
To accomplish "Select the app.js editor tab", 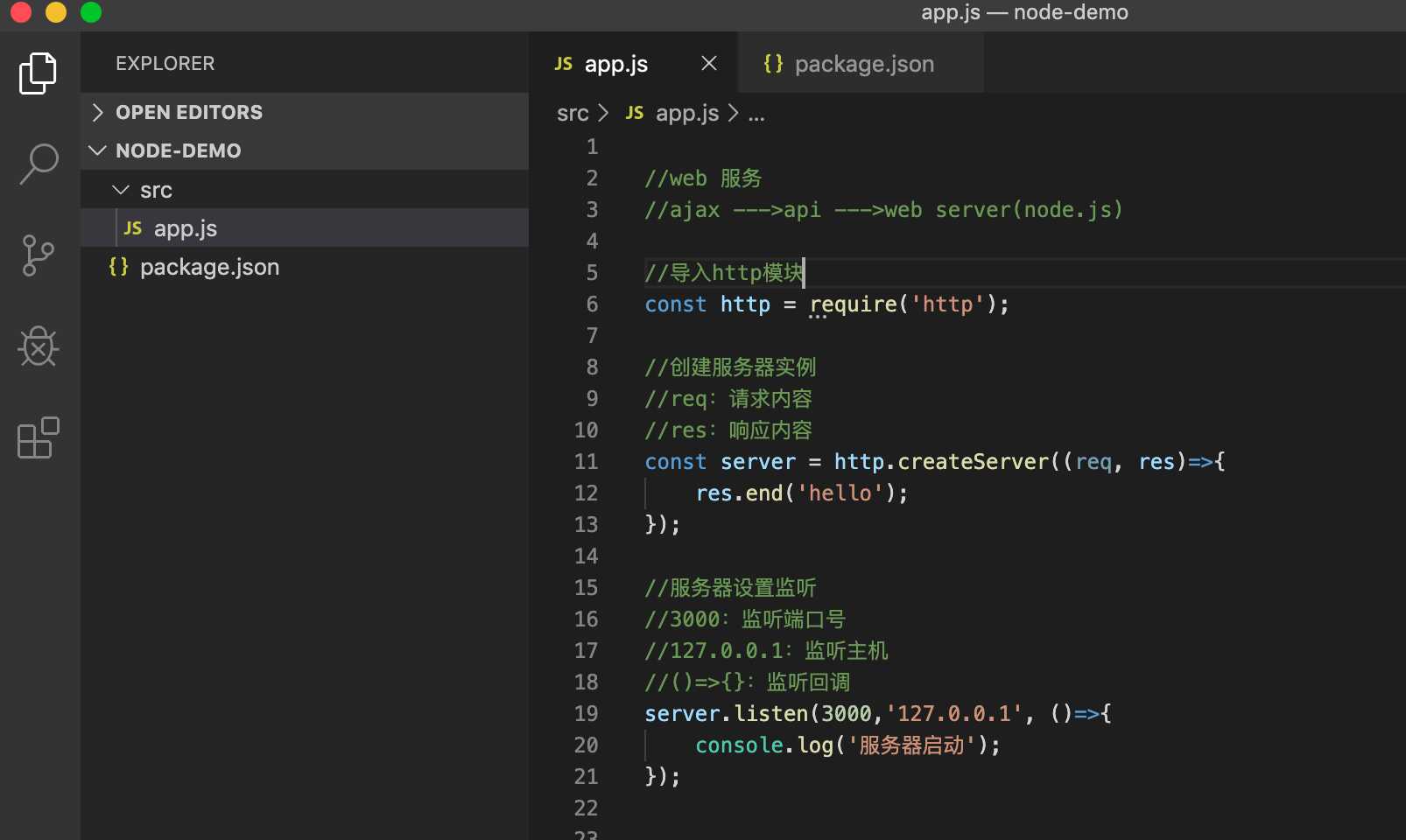I will coord(633,63).
